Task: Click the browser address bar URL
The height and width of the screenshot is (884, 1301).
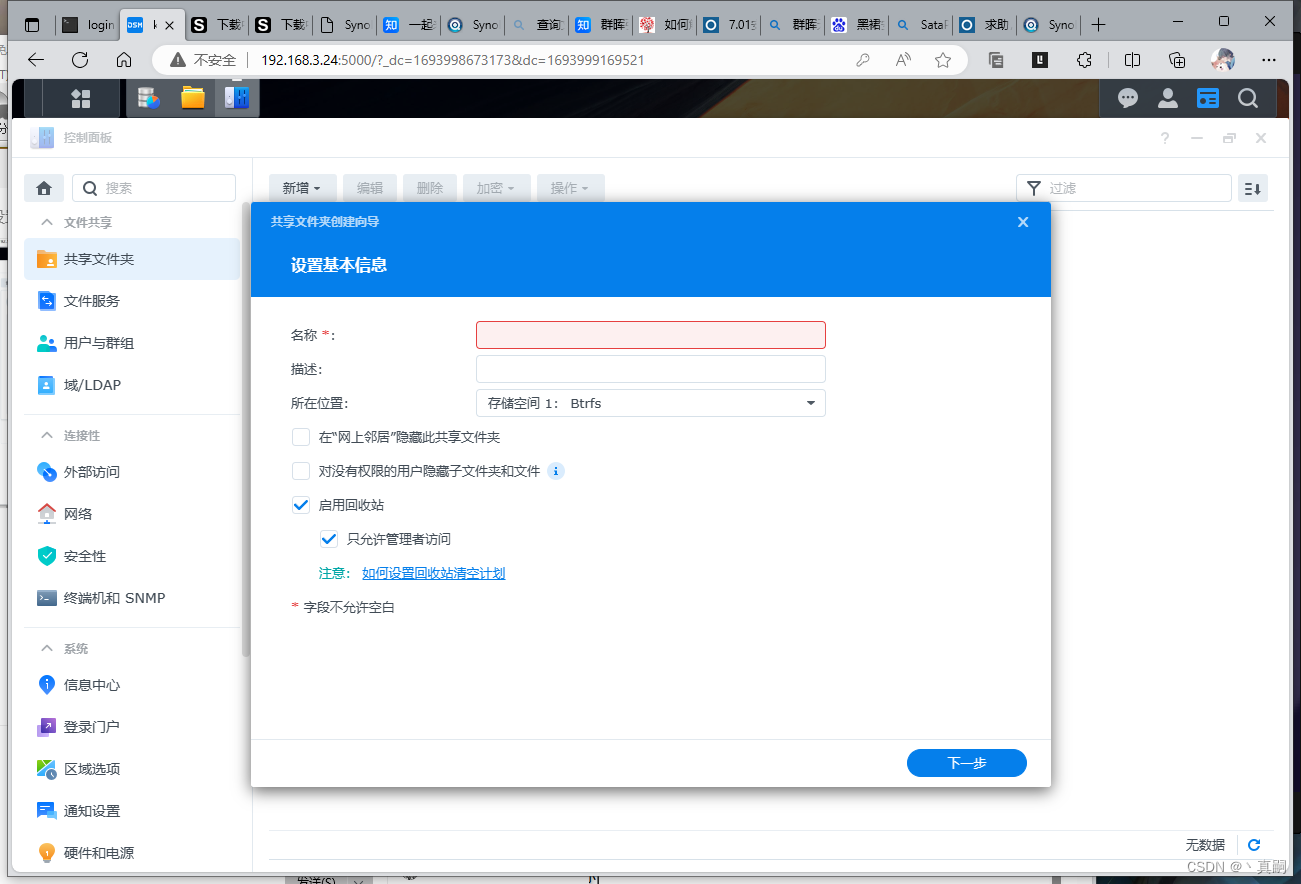Action: [452, 60]
